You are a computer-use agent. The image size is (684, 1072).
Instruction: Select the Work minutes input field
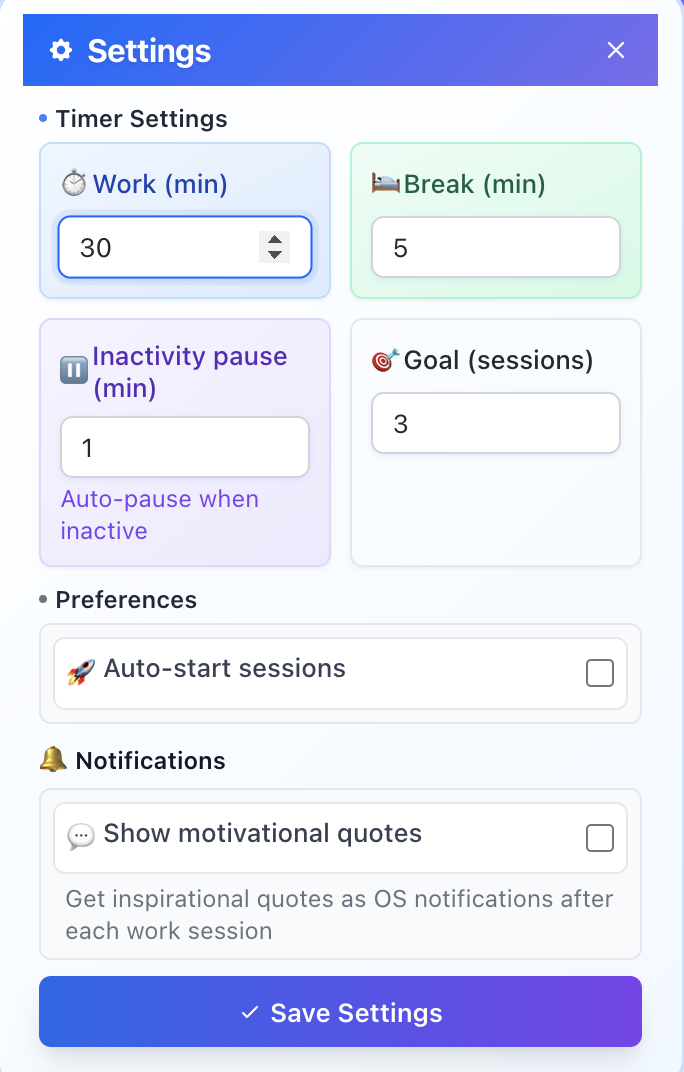[160, 247]
